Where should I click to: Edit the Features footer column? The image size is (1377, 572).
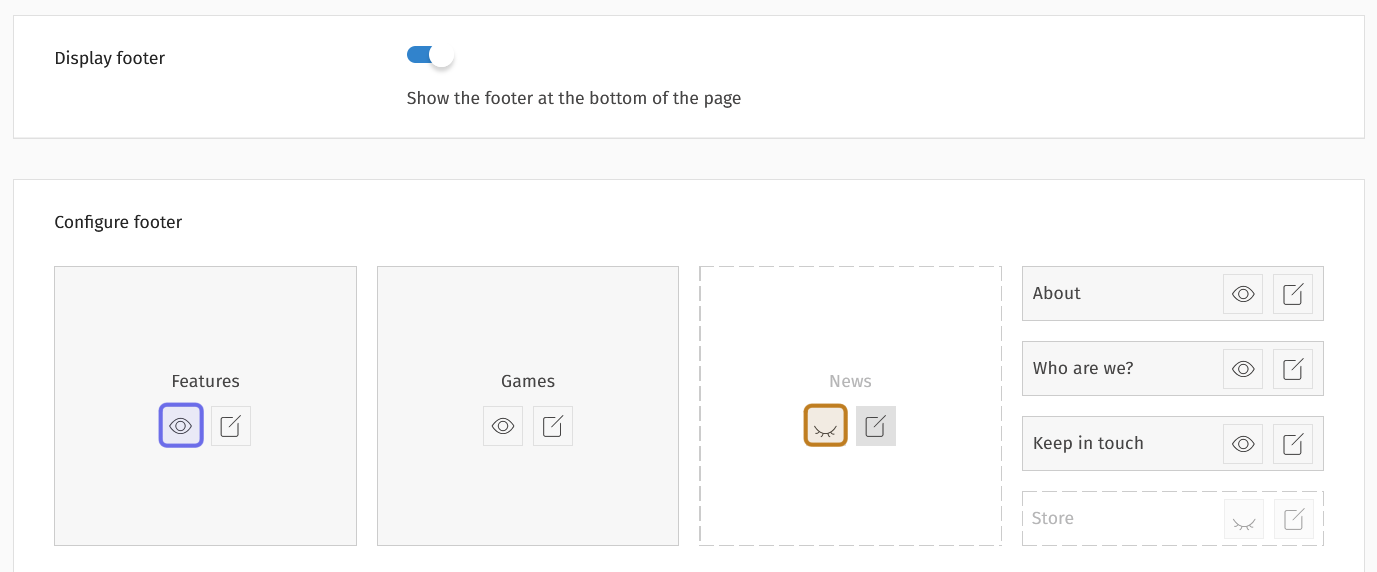231,426
